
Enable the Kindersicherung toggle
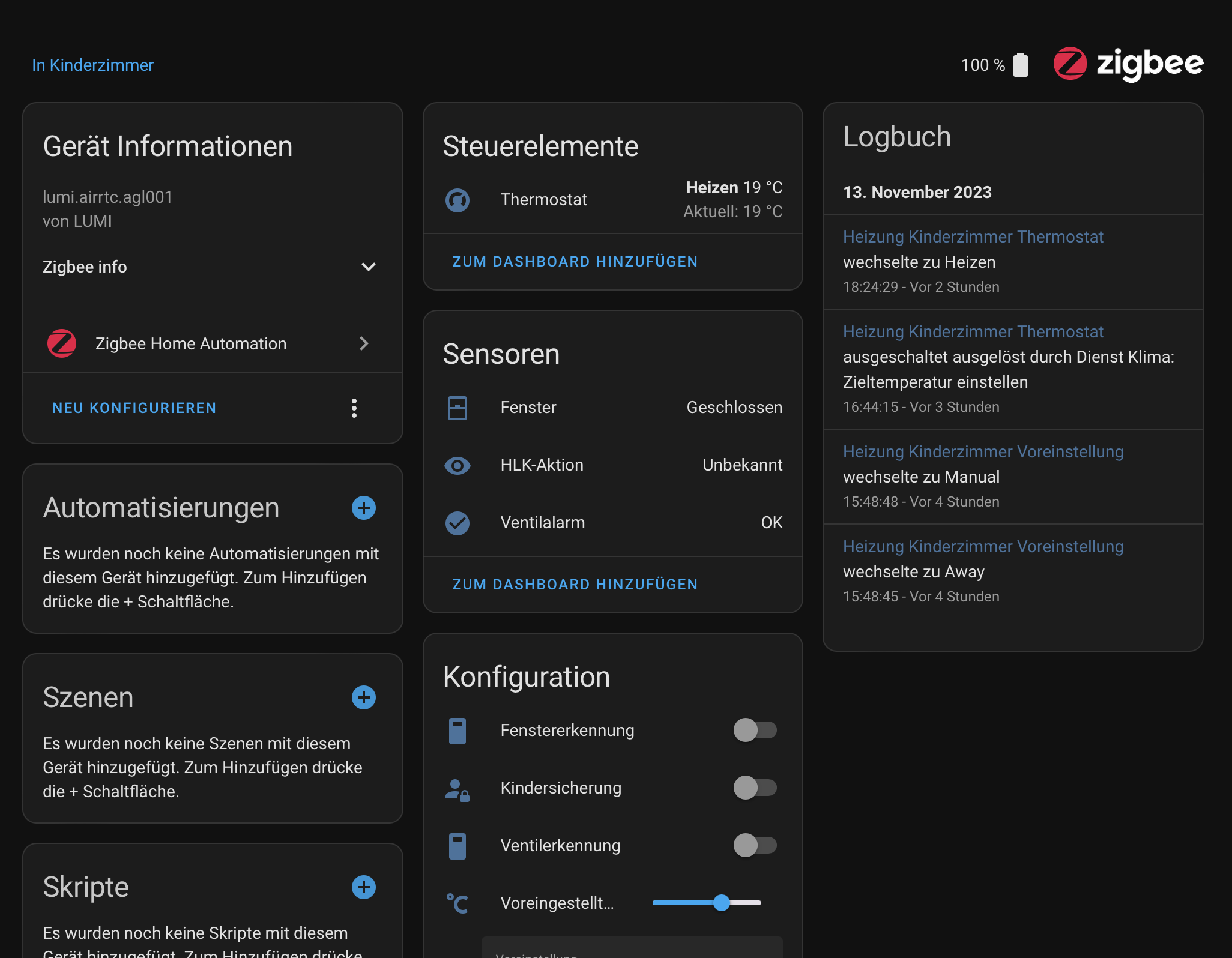tap(755, 788)
